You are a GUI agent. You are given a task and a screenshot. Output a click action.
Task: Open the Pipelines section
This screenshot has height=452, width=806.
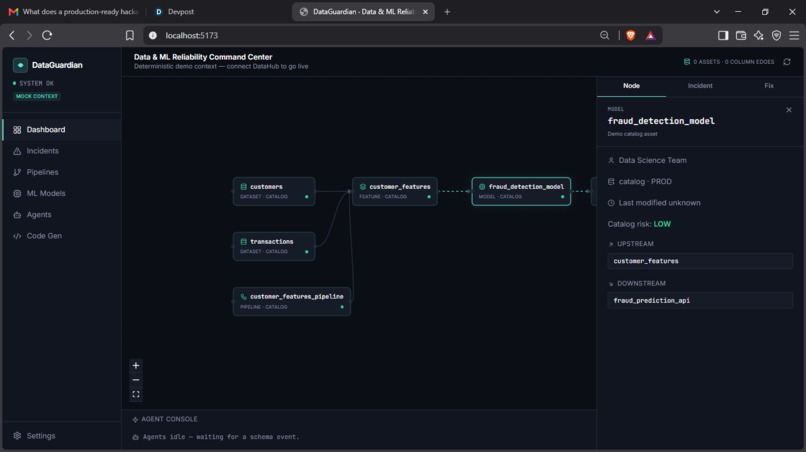click(x=62, y=172)
